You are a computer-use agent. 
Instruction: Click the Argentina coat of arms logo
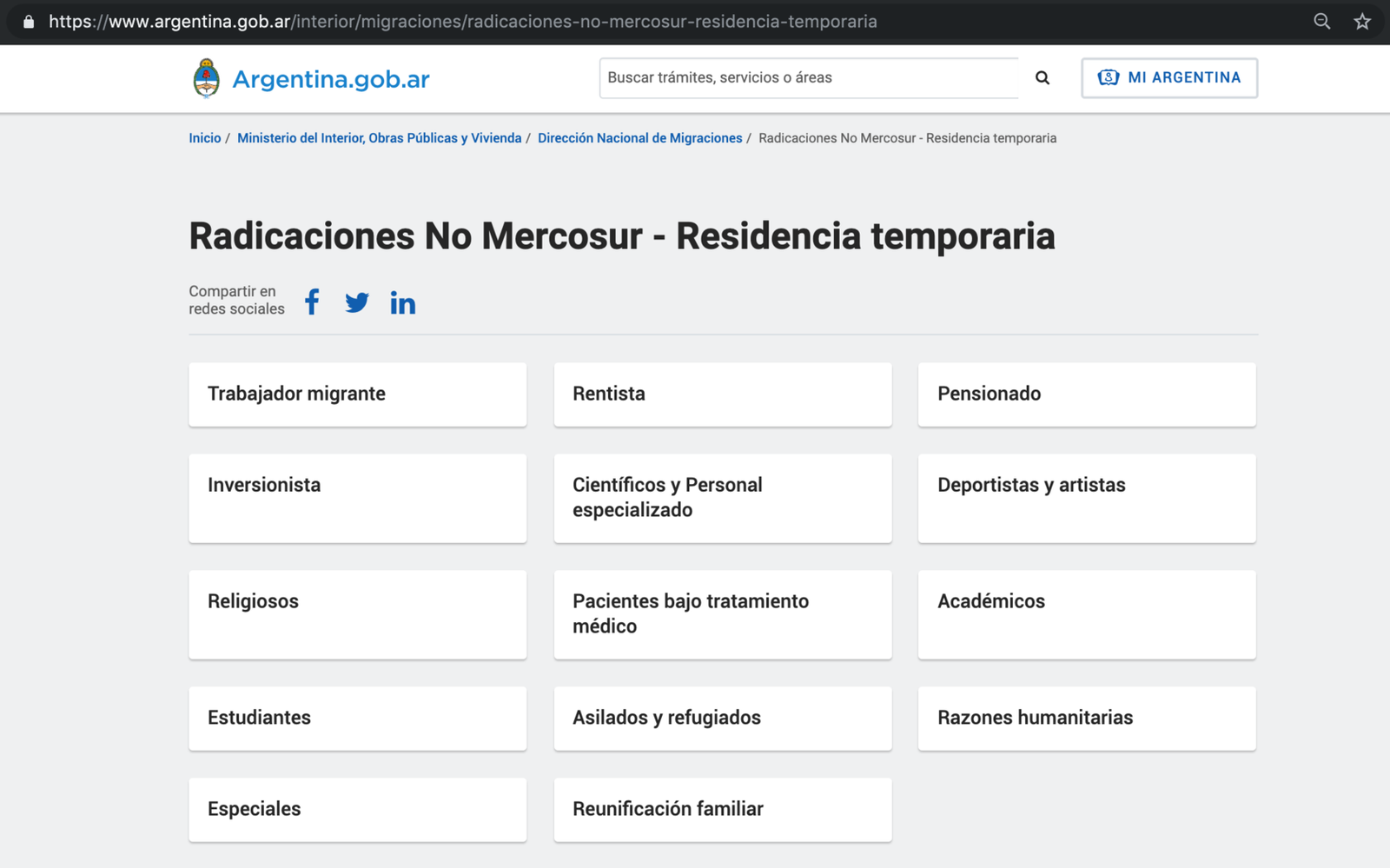206,78
